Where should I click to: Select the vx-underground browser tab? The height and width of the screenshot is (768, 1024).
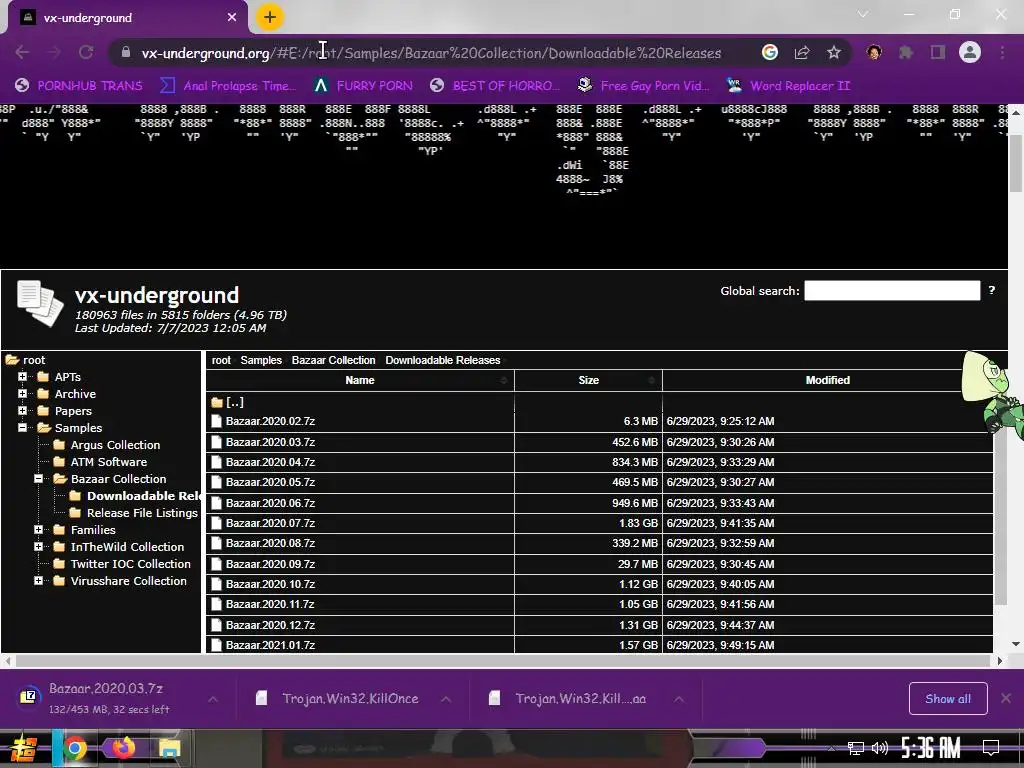[x=127, y=18]
